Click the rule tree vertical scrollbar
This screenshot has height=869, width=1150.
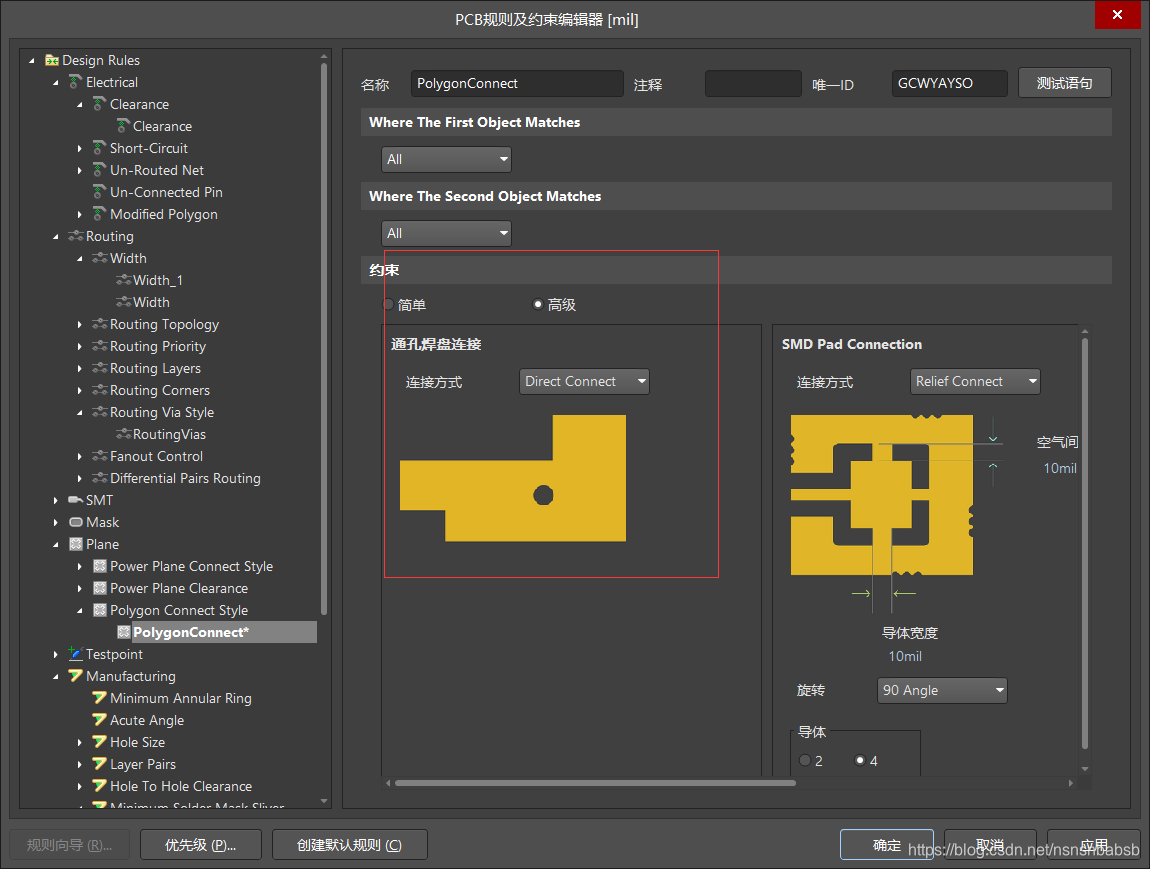323,337
